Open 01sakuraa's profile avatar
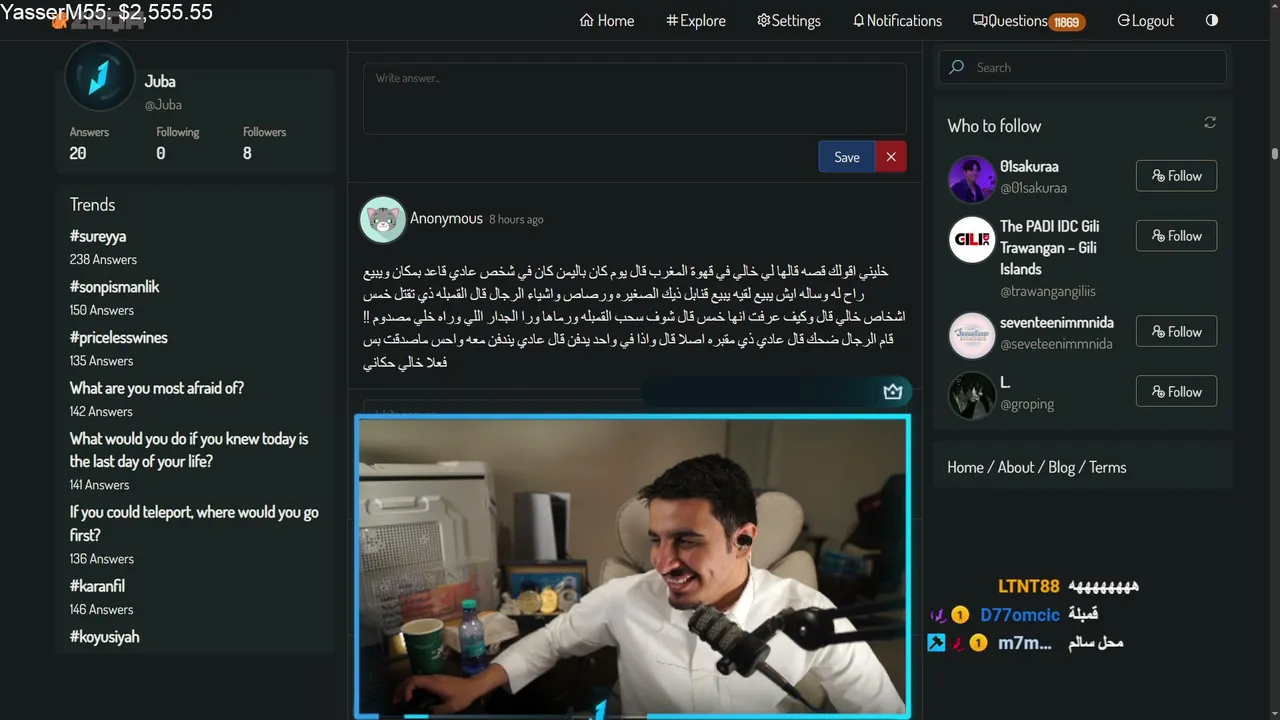The image size is (1280, 720). (972, 179)
